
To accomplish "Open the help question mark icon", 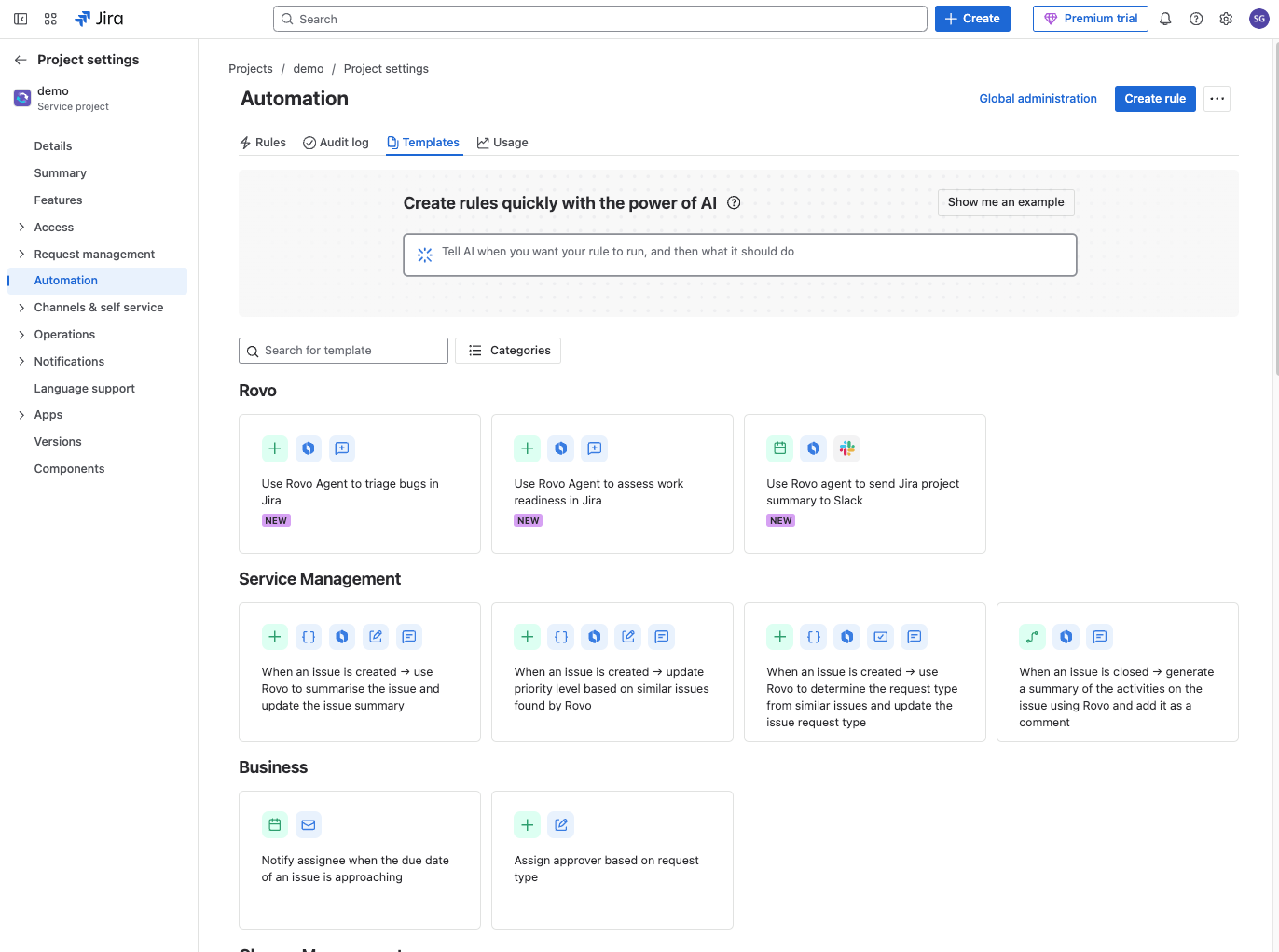I will pos(1196,19).
